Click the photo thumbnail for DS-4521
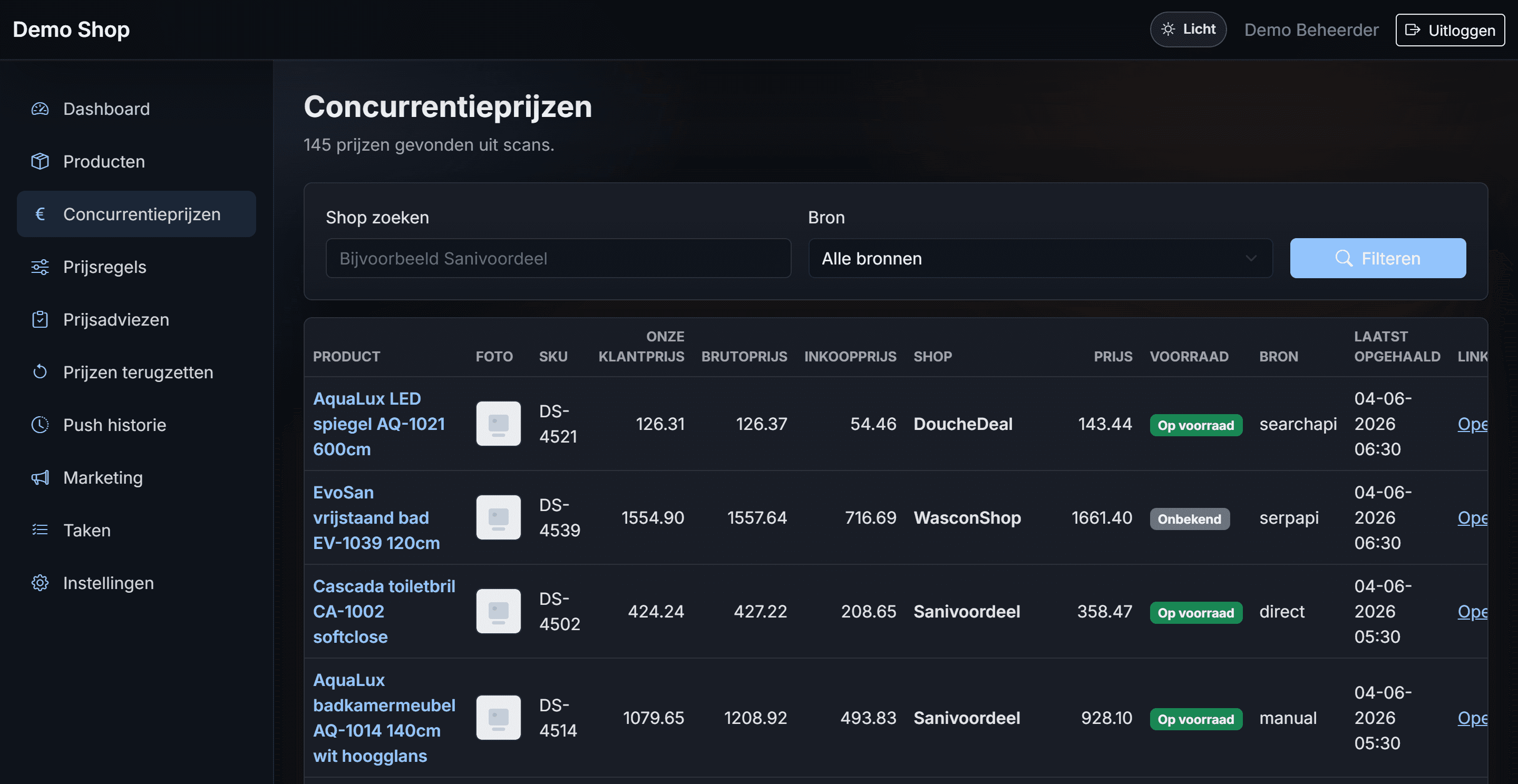 click(499, 424)
